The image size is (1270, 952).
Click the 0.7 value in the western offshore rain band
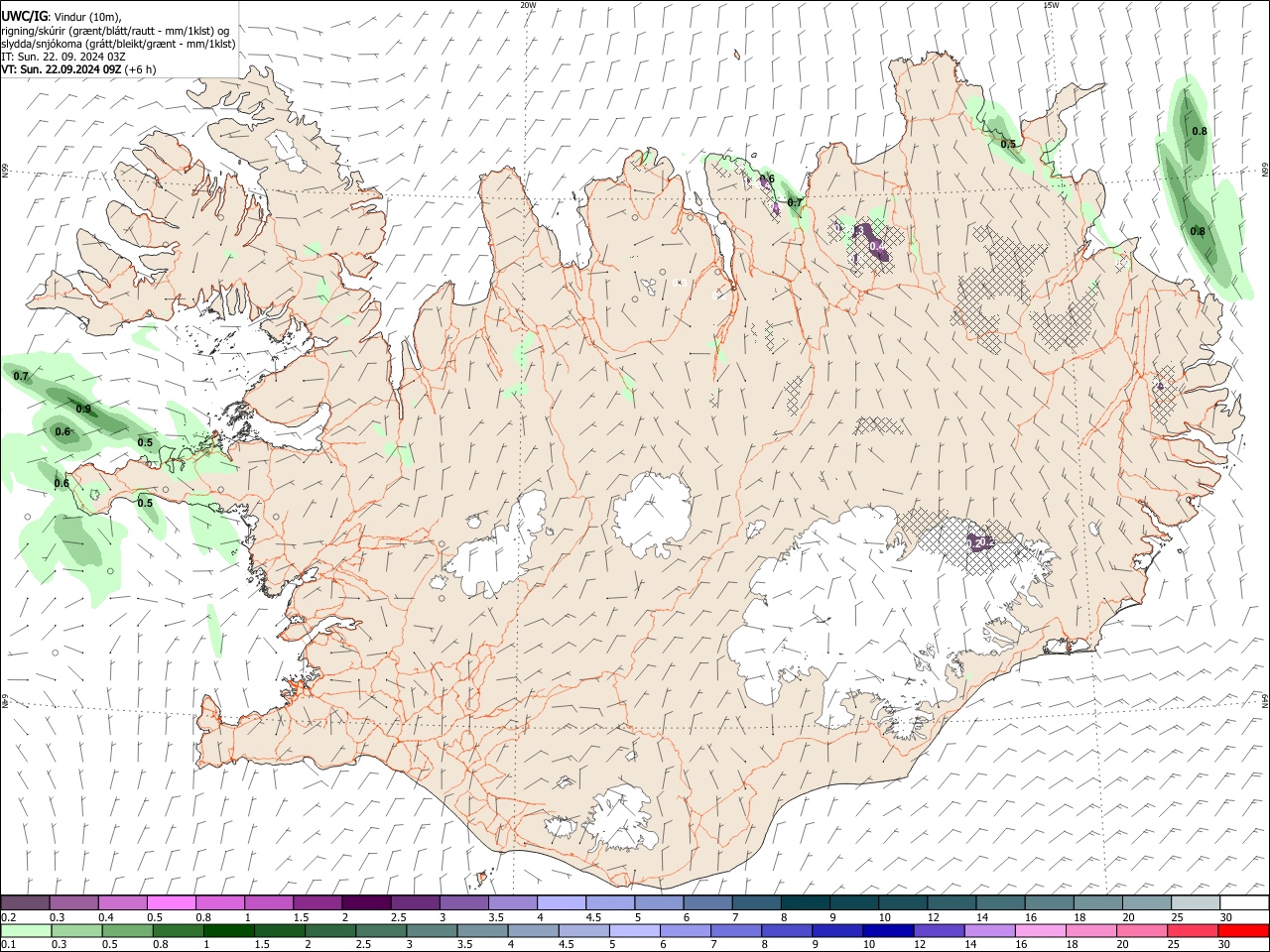click(x=22, y=376)
